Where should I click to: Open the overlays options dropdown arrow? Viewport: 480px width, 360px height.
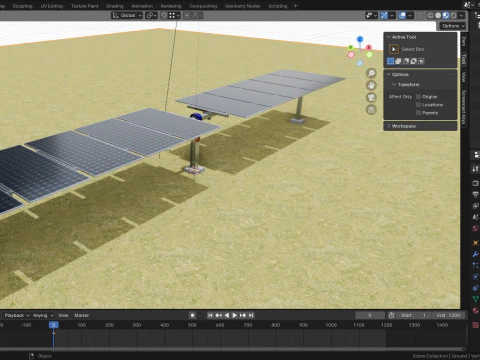(410, 15)
